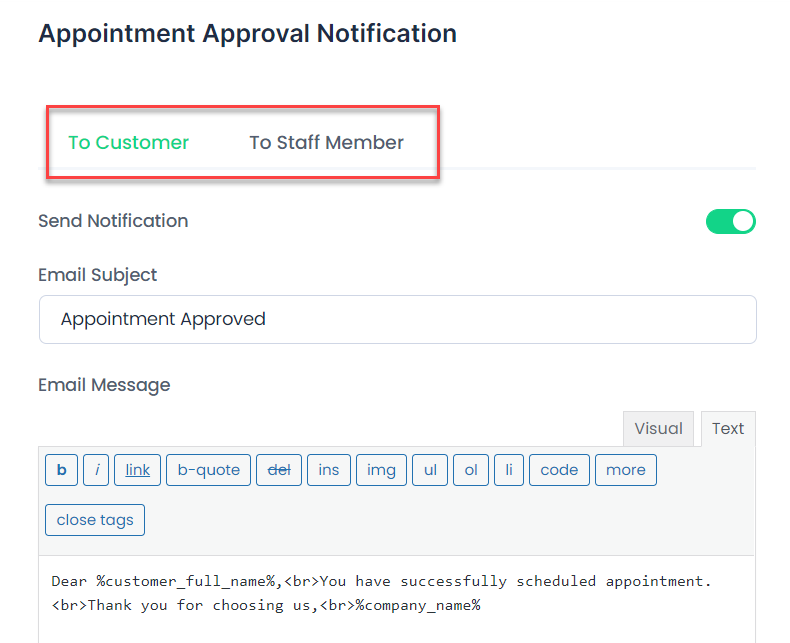The image size is (790, 643).
Task: Click the Appointment Approval Notification heading
Action: (248, 34)
